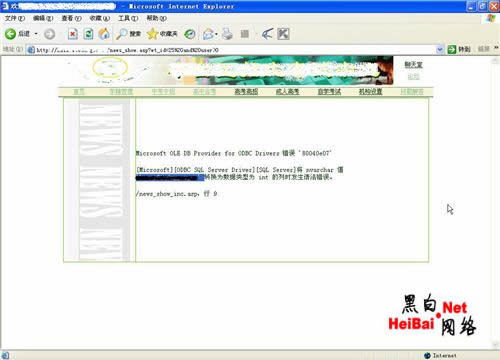Click the Links (链接) toolbar label
Image resolution: width=500 pixels, height=360 pixels.
[484, 49]
